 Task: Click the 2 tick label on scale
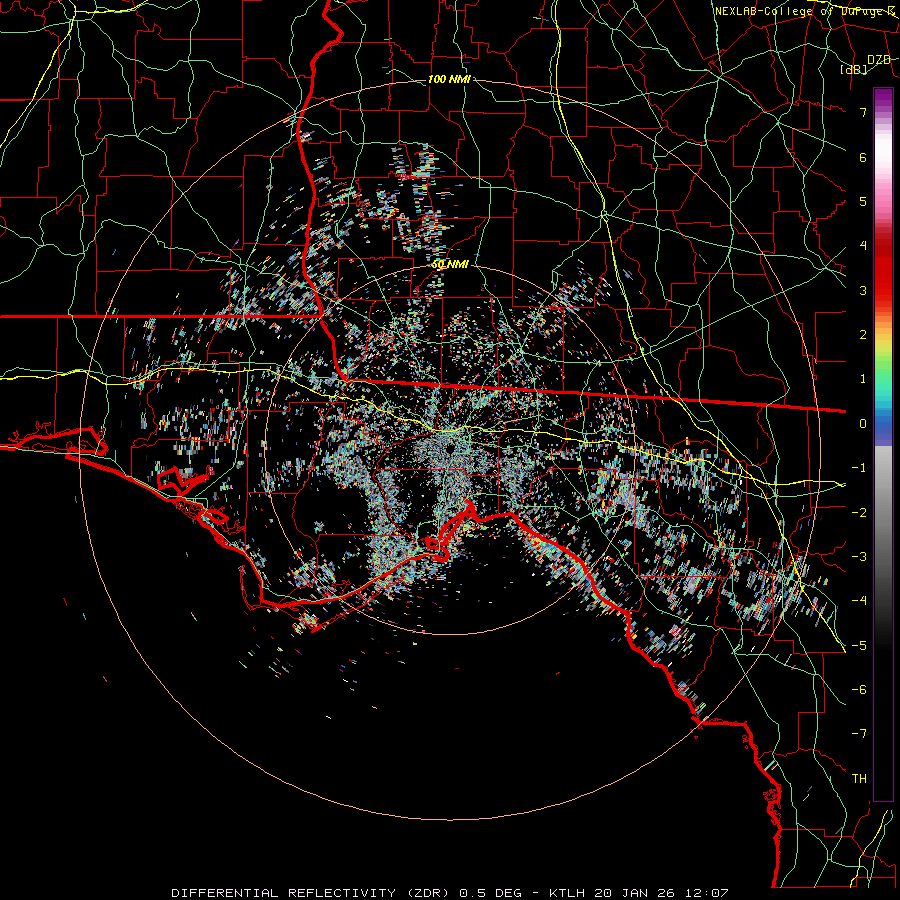863,335
